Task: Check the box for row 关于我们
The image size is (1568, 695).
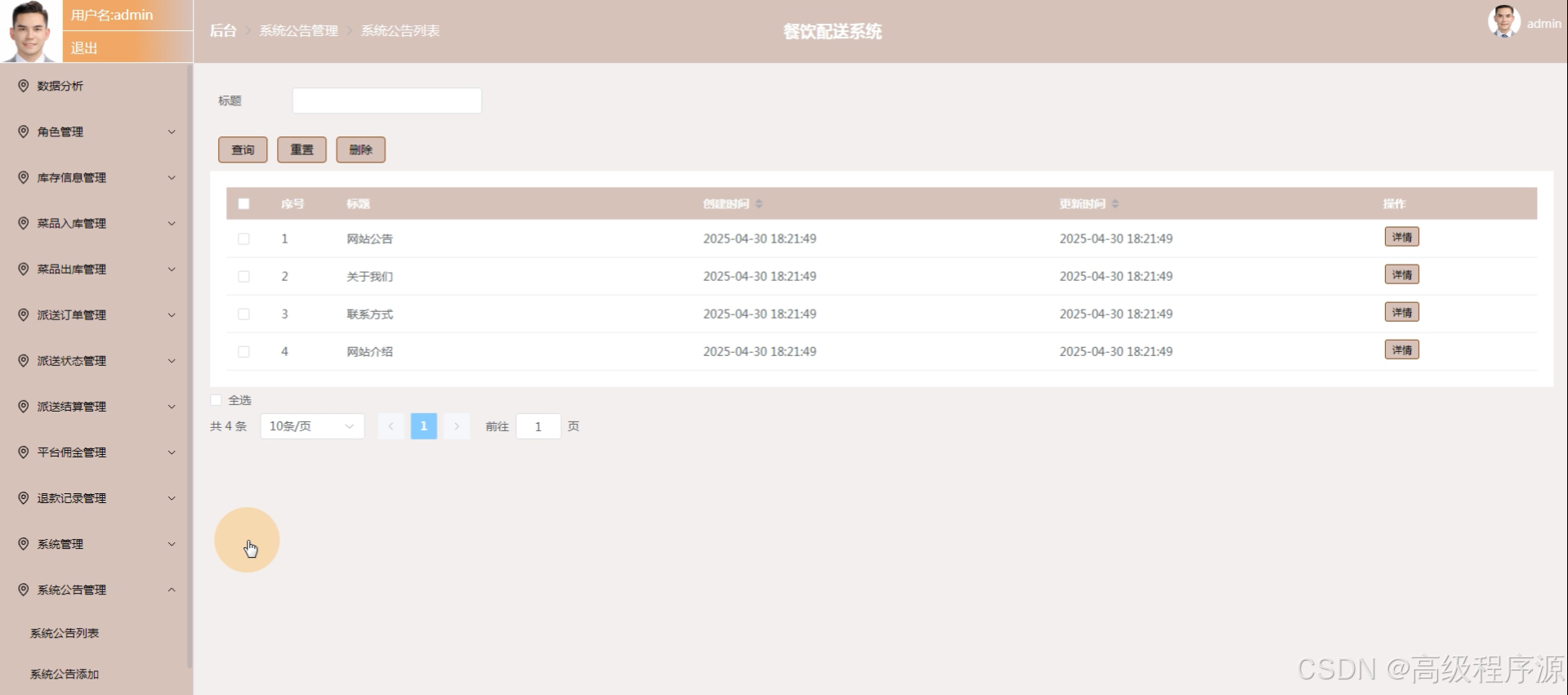Action: click(243, 276)
